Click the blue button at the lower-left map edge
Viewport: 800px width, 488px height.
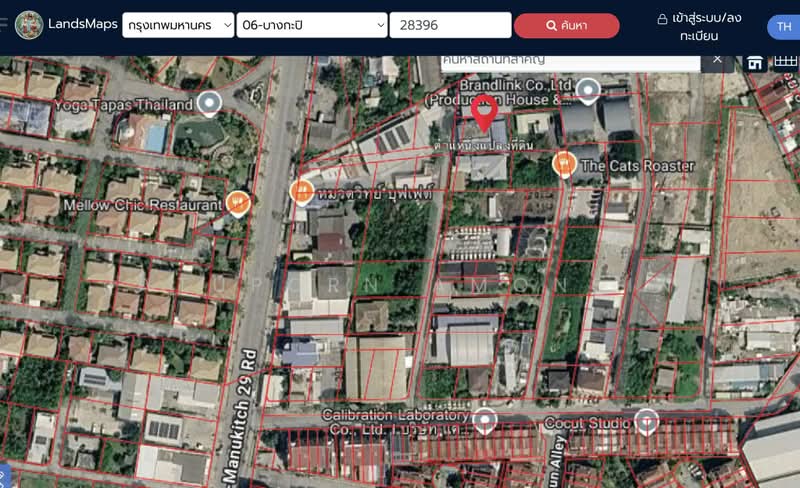(4, 476)
